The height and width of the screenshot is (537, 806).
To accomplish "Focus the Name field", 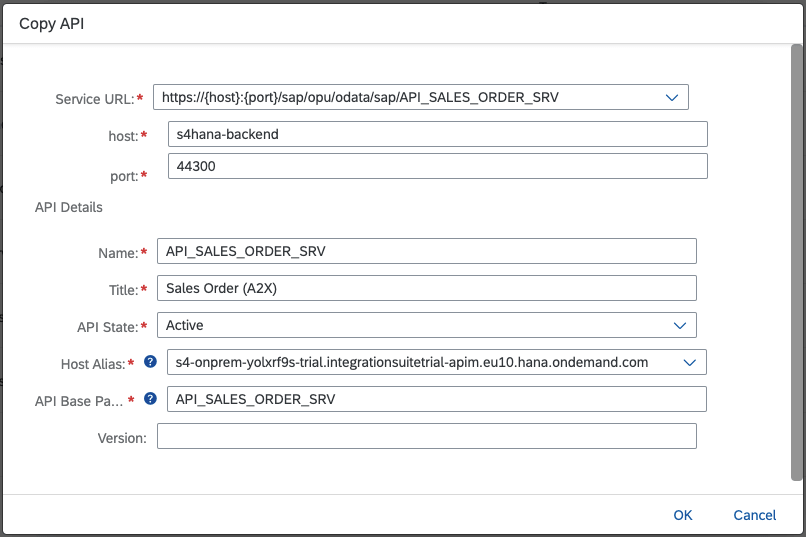I will [x=427, y=251].
